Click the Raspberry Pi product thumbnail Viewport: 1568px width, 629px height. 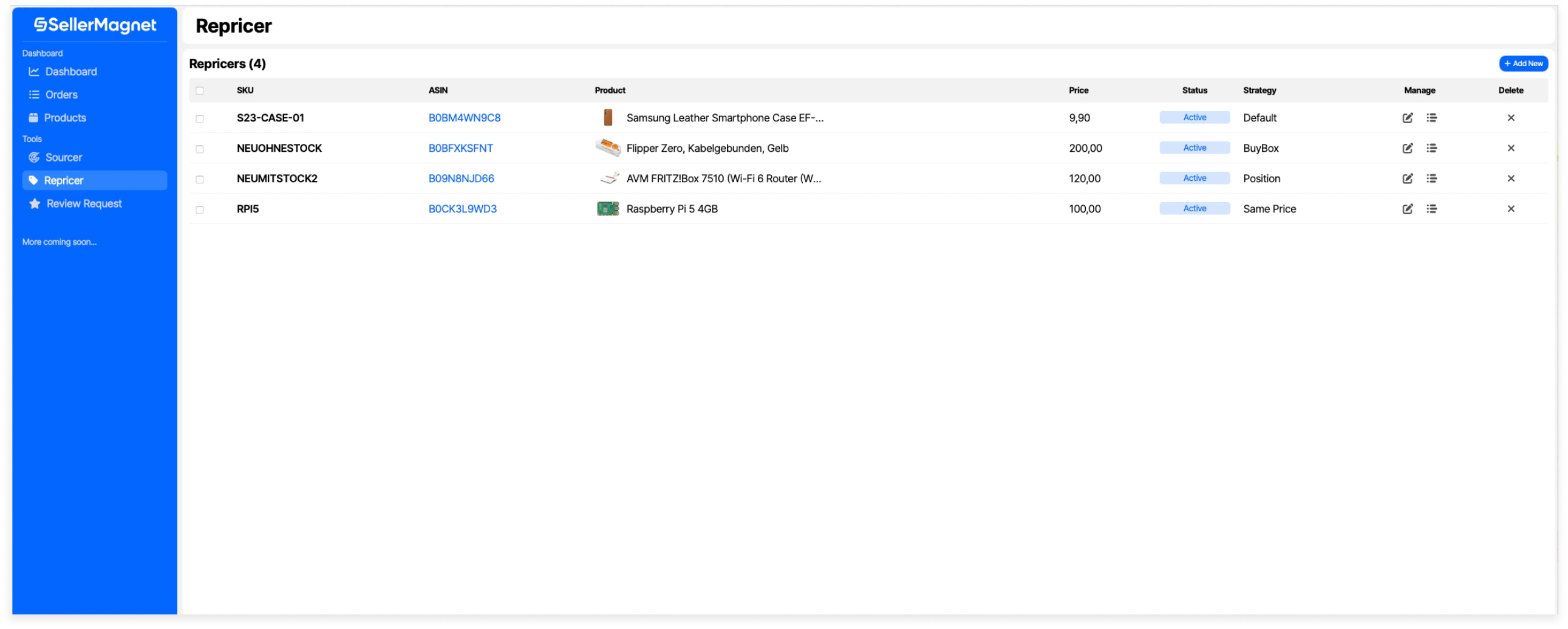pyautogui.click(x=607, y=209)
